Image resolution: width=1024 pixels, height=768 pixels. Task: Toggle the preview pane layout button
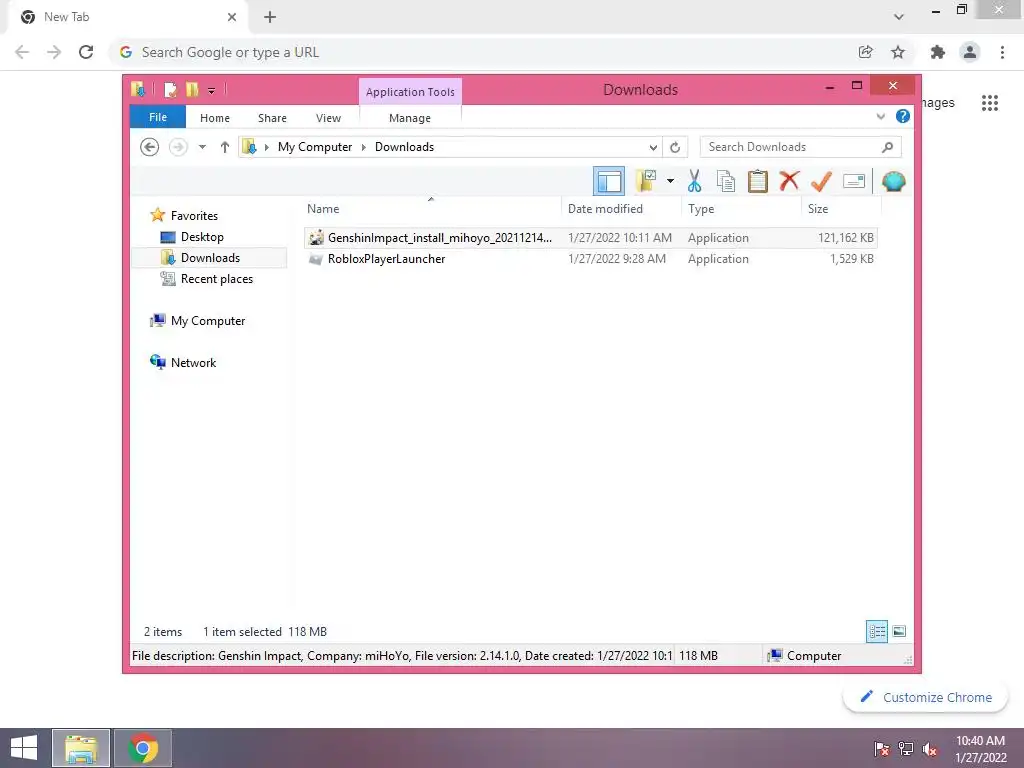pyautogui.click(x=609, y=181)
